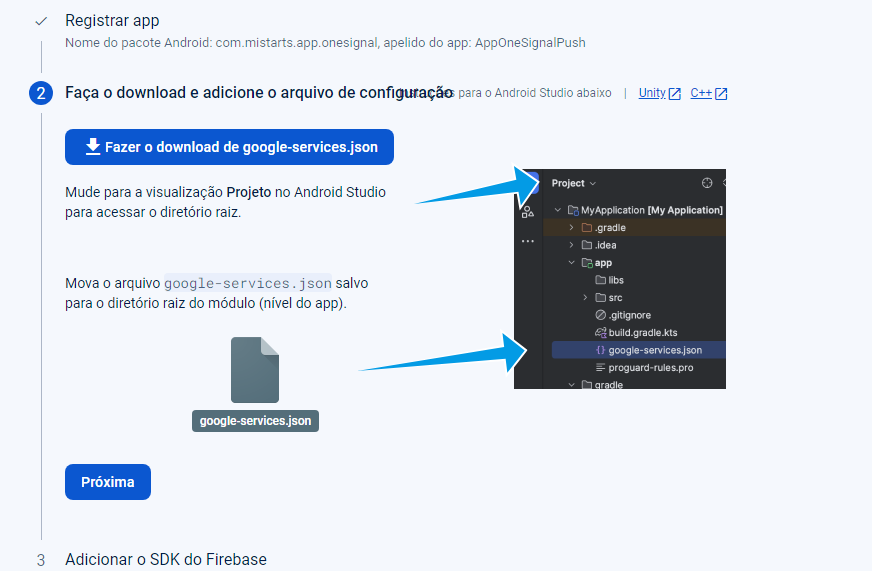The image size is (872, 571).
Task: Click the Próxima button
Action: (108, 481)
